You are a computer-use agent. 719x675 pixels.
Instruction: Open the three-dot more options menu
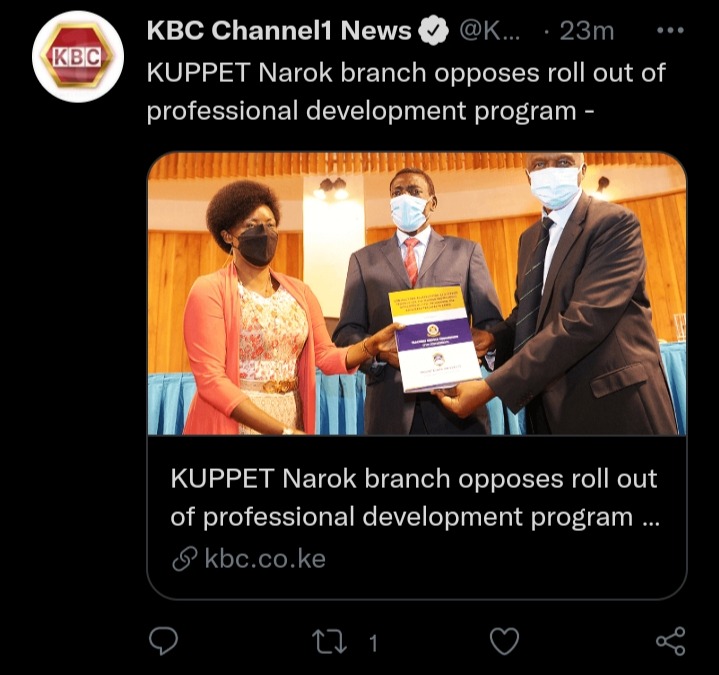pyautogui.click(x=670, y=31)
